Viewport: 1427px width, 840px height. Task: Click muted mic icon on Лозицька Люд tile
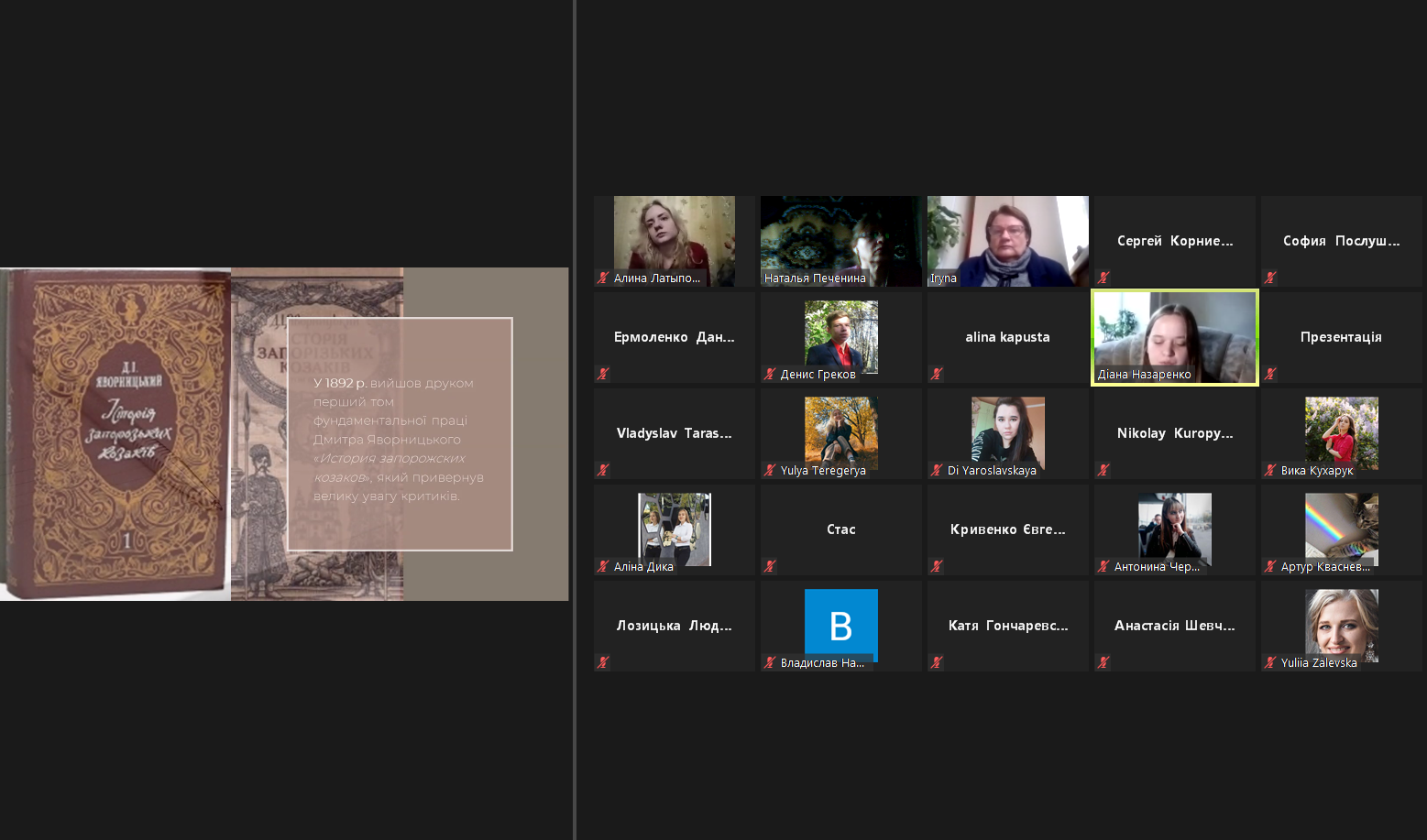pyautogui.click(x=603, y=662)
